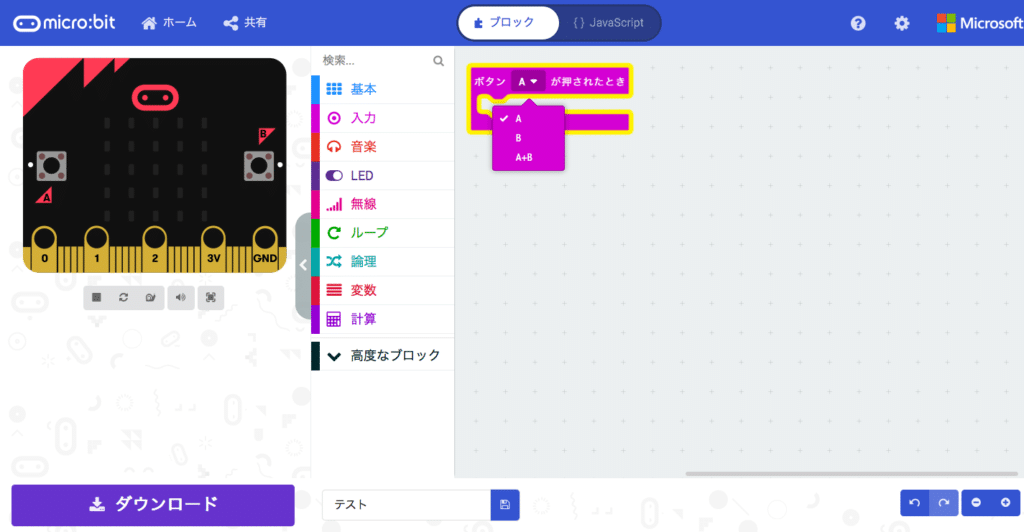Restart the micro:bit simulator
Image resolution: width=1024 pixels, height=532 pixels.
(x=123, y=298)
